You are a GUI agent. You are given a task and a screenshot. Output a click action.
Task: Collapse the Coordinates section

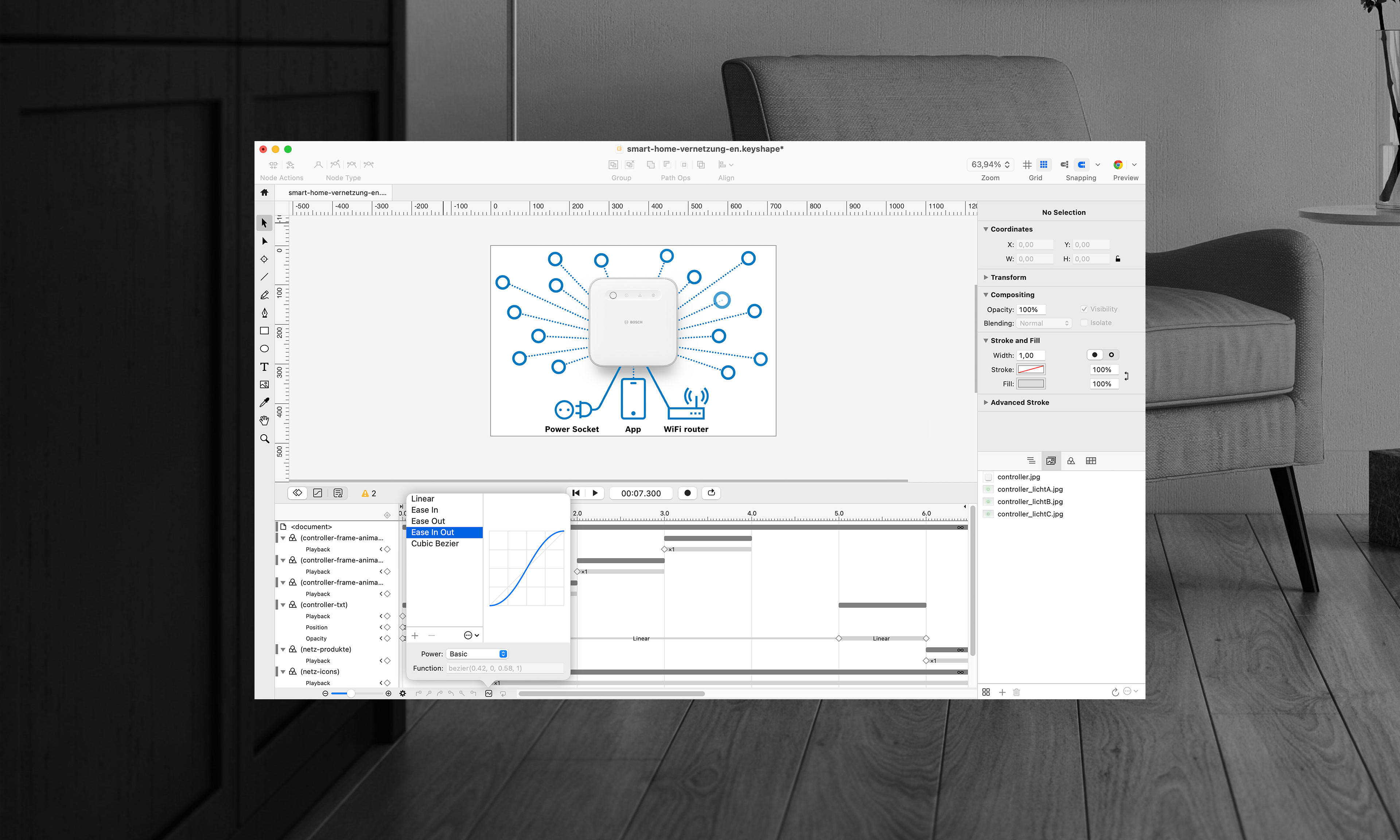coord(986,229)
